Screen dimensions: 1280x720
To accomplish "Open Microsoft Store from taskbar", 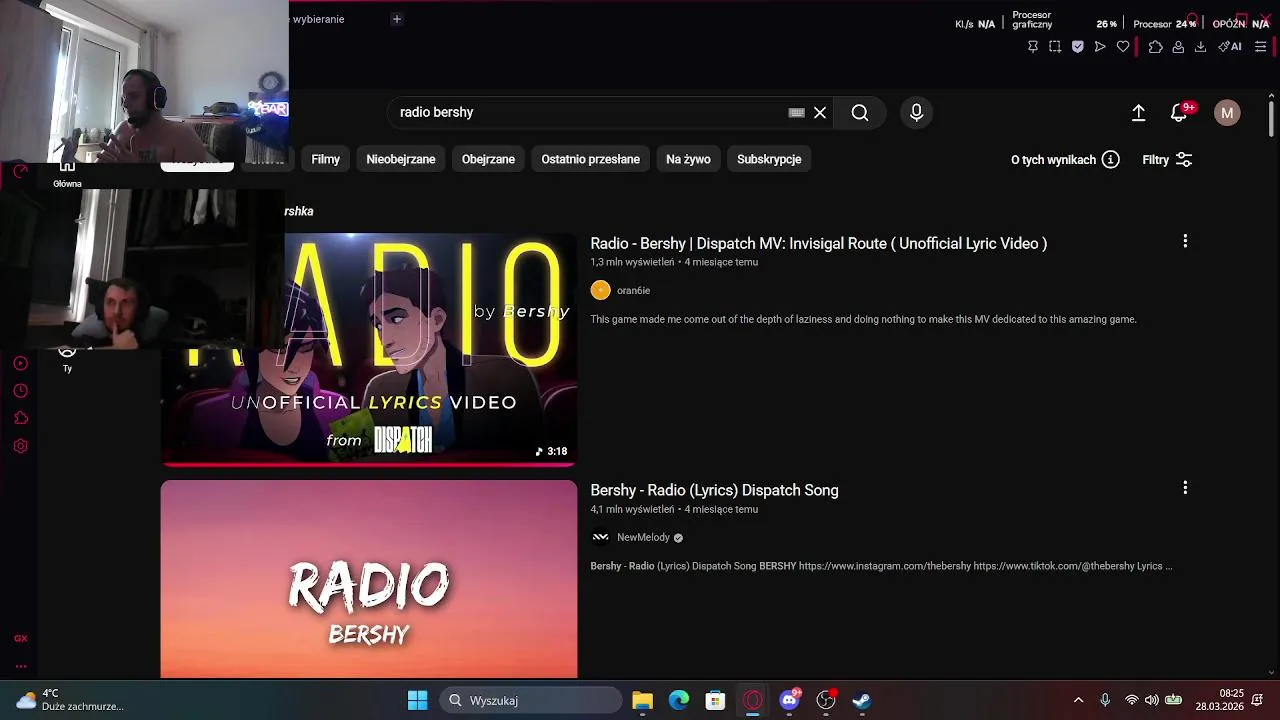I will click(715, 701).
